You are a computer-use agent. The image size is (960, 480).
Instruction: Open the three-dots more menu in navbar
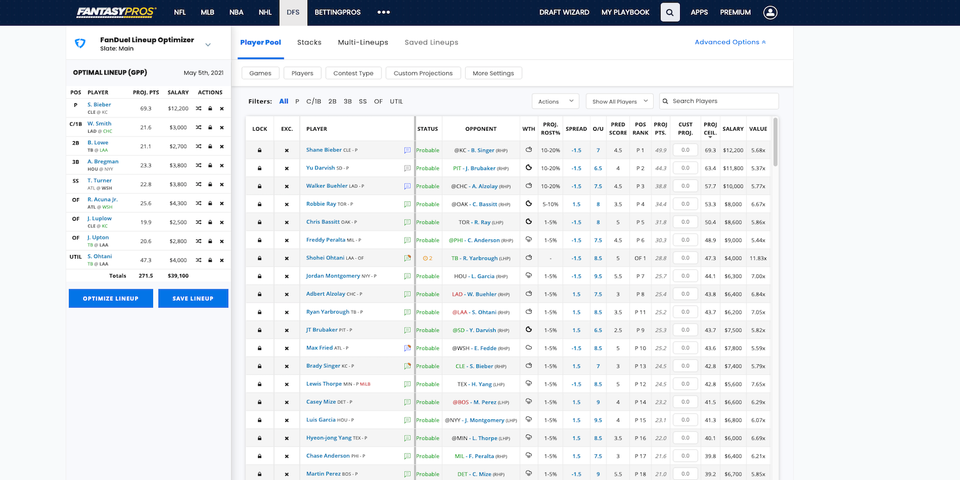coord(383,12)
